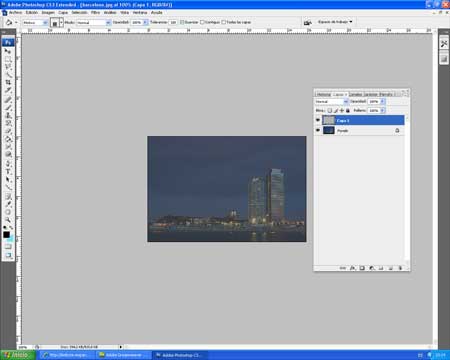Screen dimensions: 450x360
Task: Open the layer blend mode Normal dropdown
Action: (332, 101)
